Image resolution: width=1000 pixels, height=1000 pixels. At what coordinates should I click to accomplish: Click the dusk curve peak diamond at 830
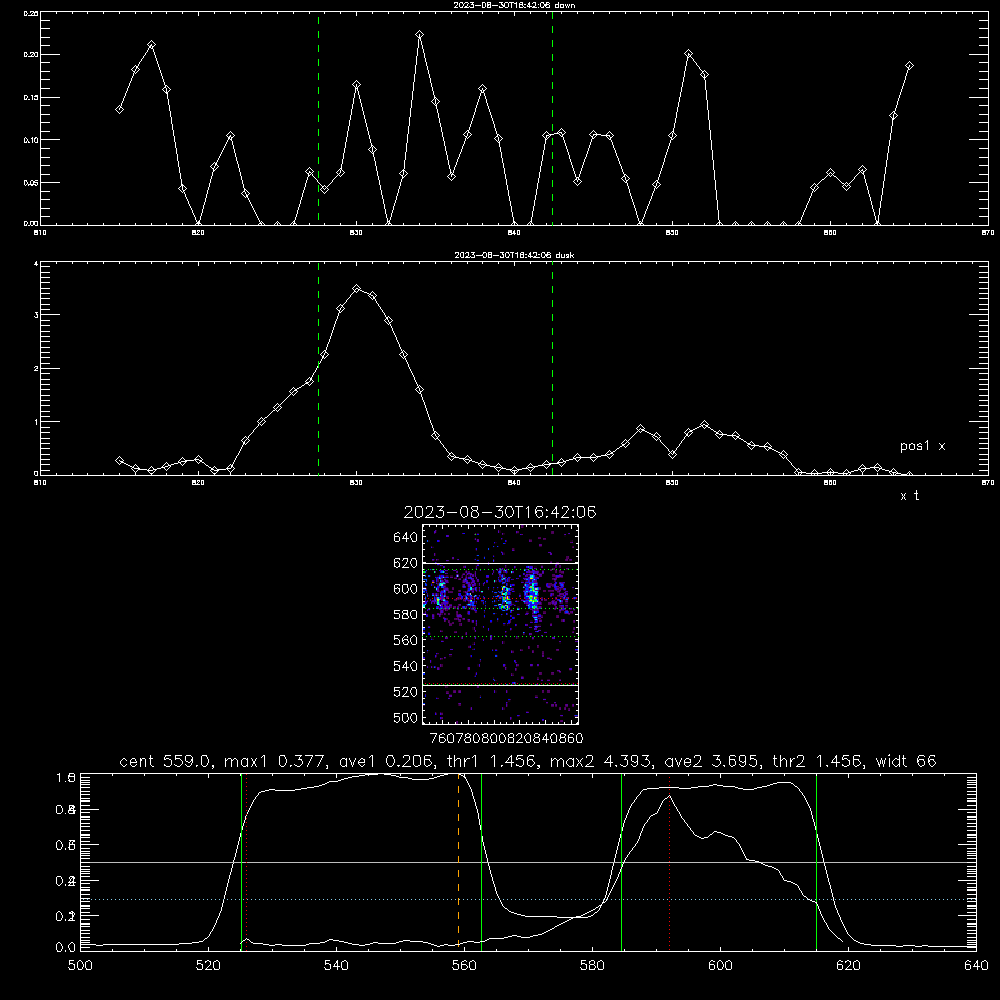click(x=357, y=289)
